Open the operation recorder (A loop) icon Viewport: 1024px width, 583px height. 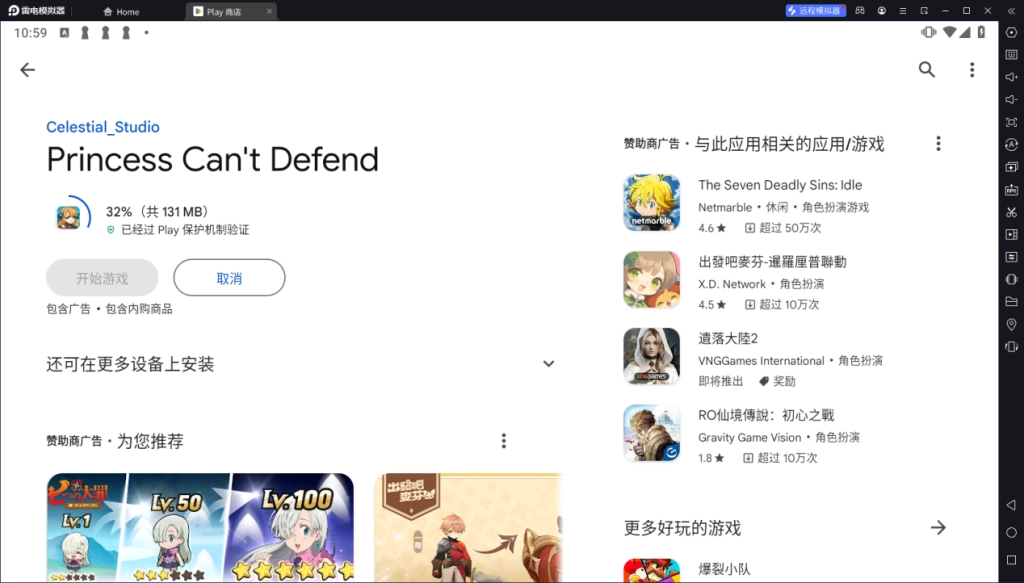pos(1012,144)
